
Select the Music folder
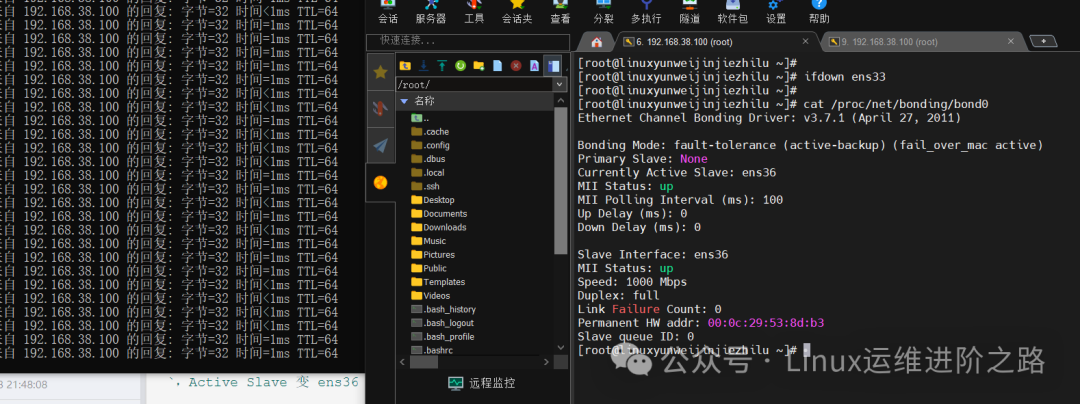[428, 241]
